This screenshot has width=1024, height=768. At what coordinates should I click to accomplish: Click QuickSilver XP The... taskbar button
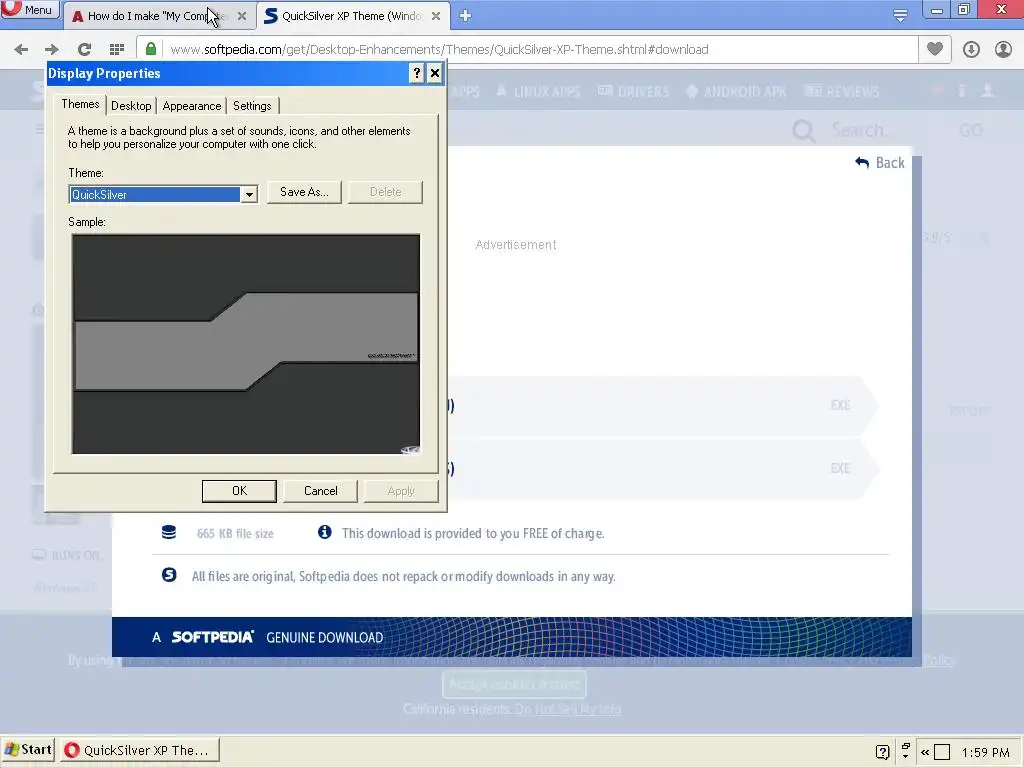[140, 750]
